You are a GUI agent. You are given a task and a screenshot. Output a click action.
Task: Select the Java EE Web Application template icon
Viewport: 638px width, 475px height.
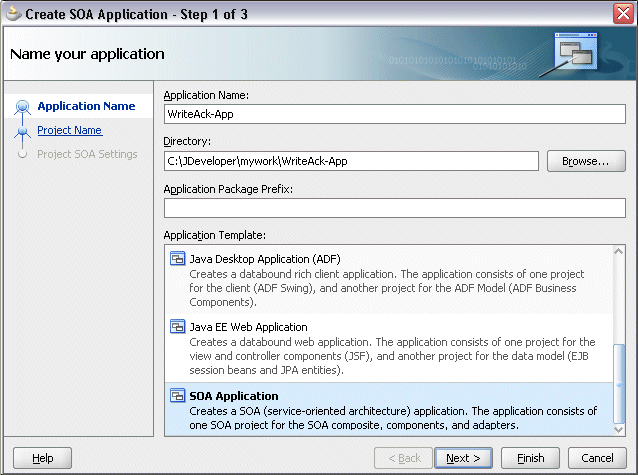coord(177,326)
